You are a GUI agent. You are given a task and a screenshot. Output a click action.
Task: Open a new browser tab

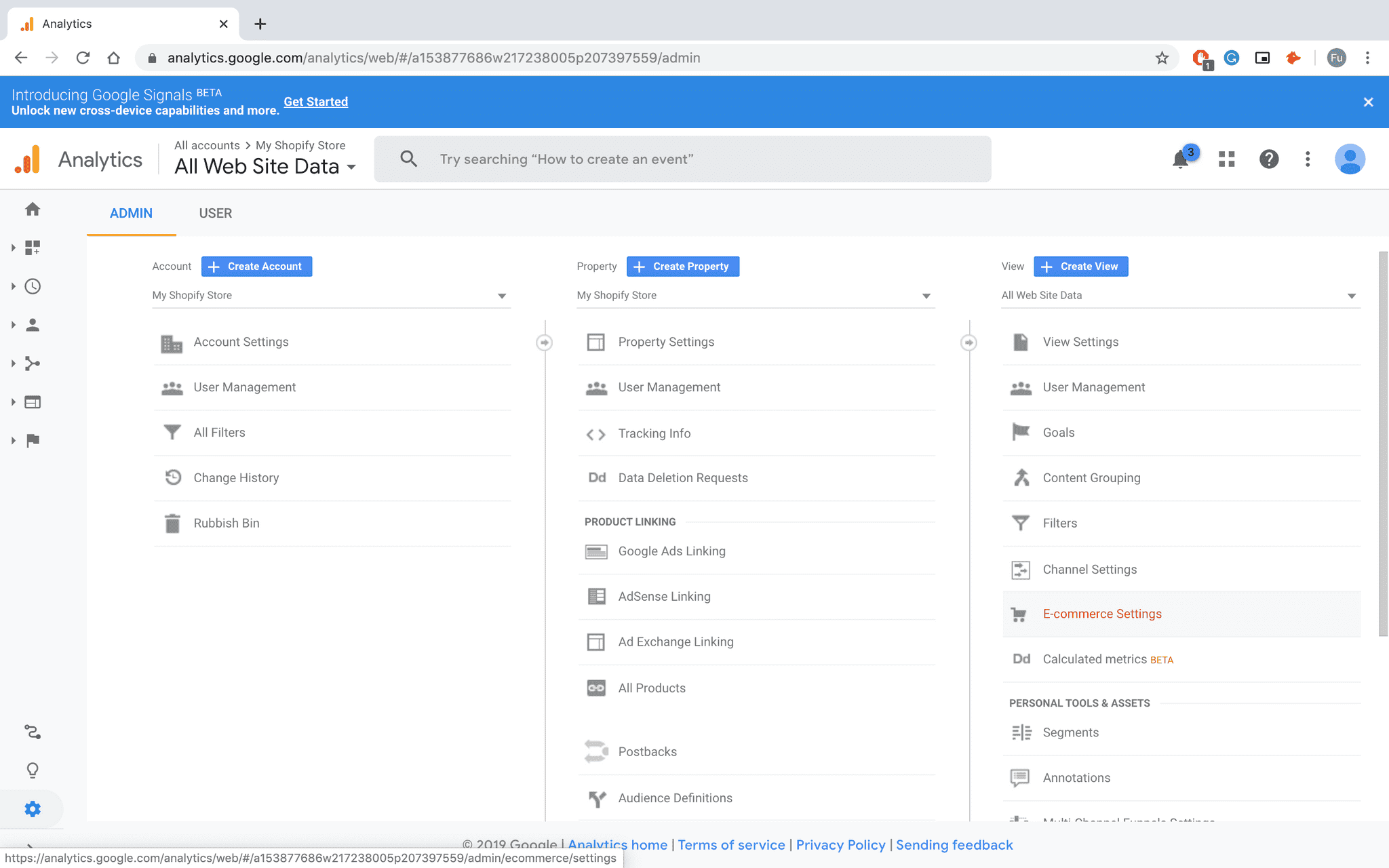click(260, 24)
